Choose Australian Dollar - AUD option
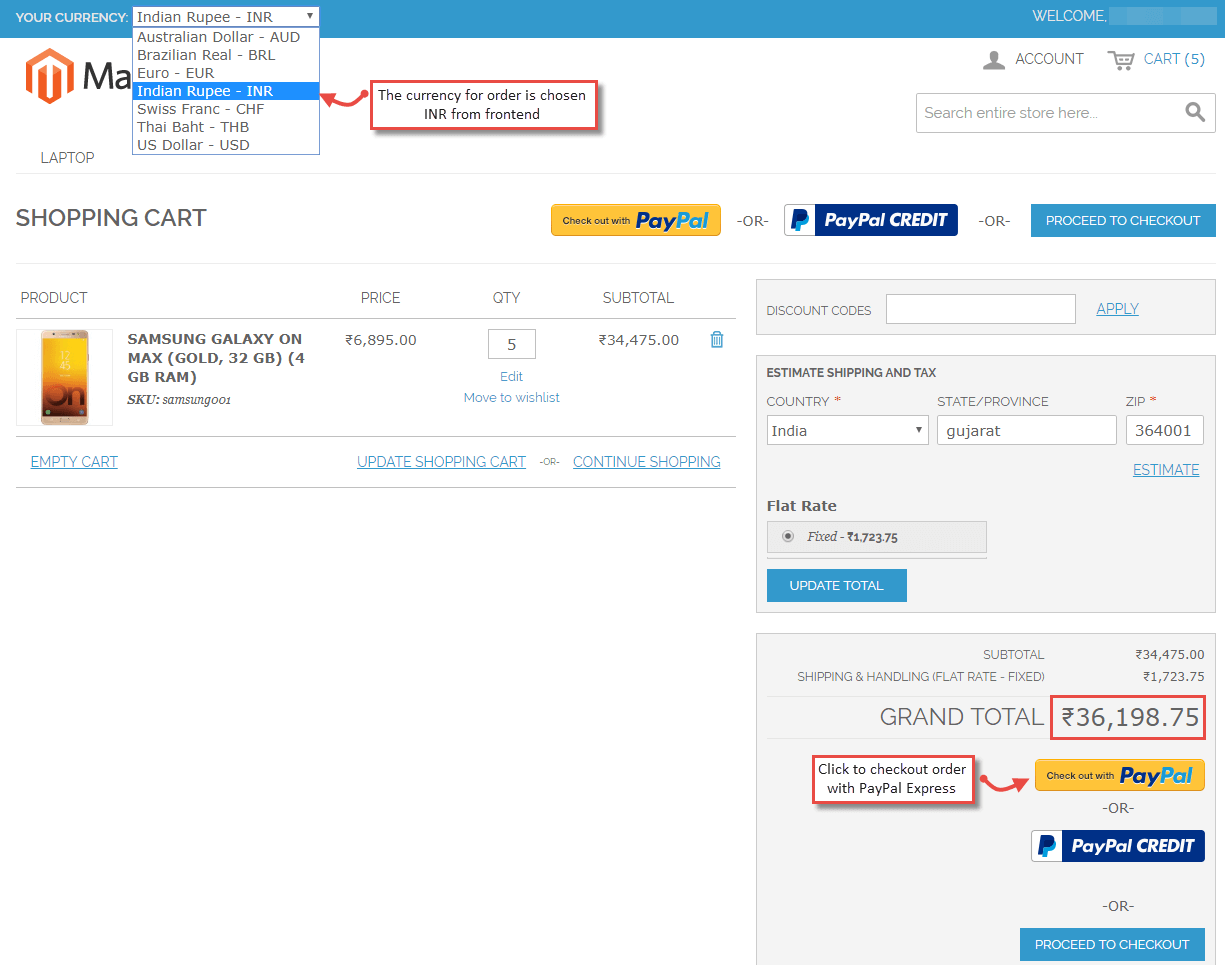Image resolution: width=1225 pixels, height=965 pixels. (x=226, y=37)
